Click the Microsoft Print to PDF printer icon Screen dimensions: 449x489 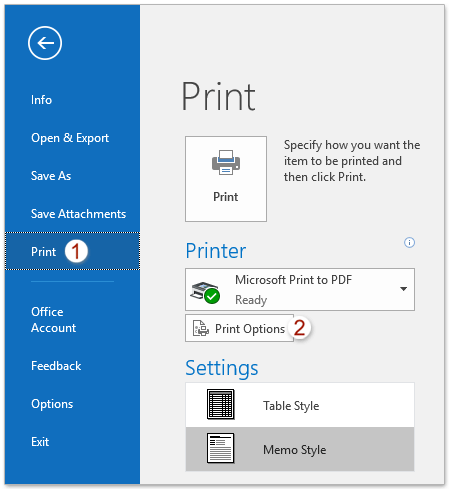(x=205, y=292)
